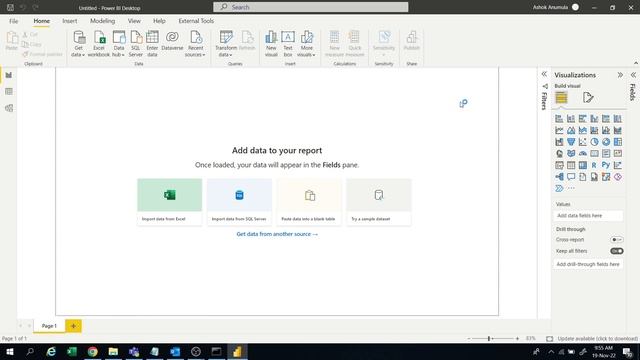Select the Clustered bar chart visual
640x360 pixels.
(x=582, y=119)
